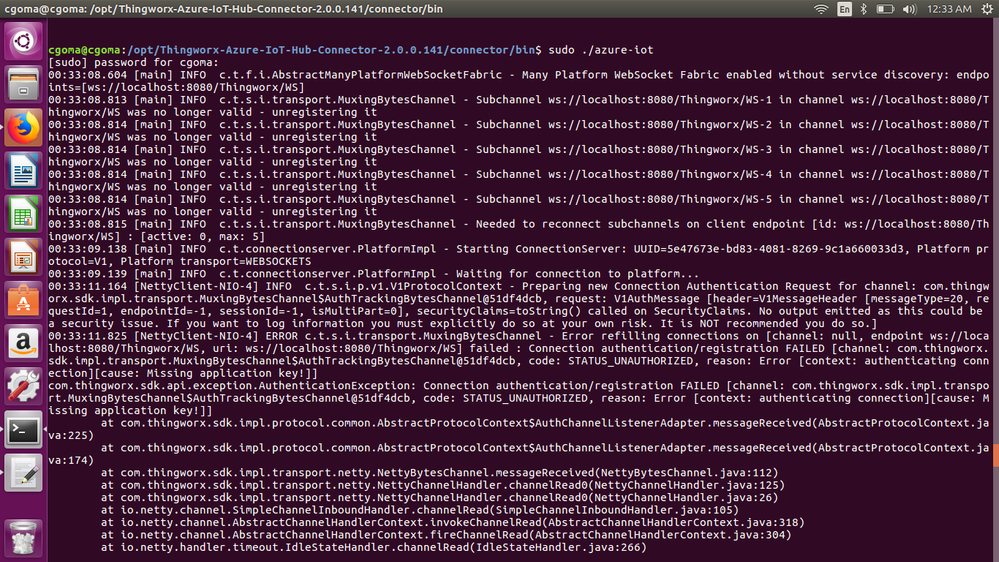Click the 'STATUS_UNAUTHORIZED' text in the ERROR line
Screen dimensions: 999x562
point(630,361)
